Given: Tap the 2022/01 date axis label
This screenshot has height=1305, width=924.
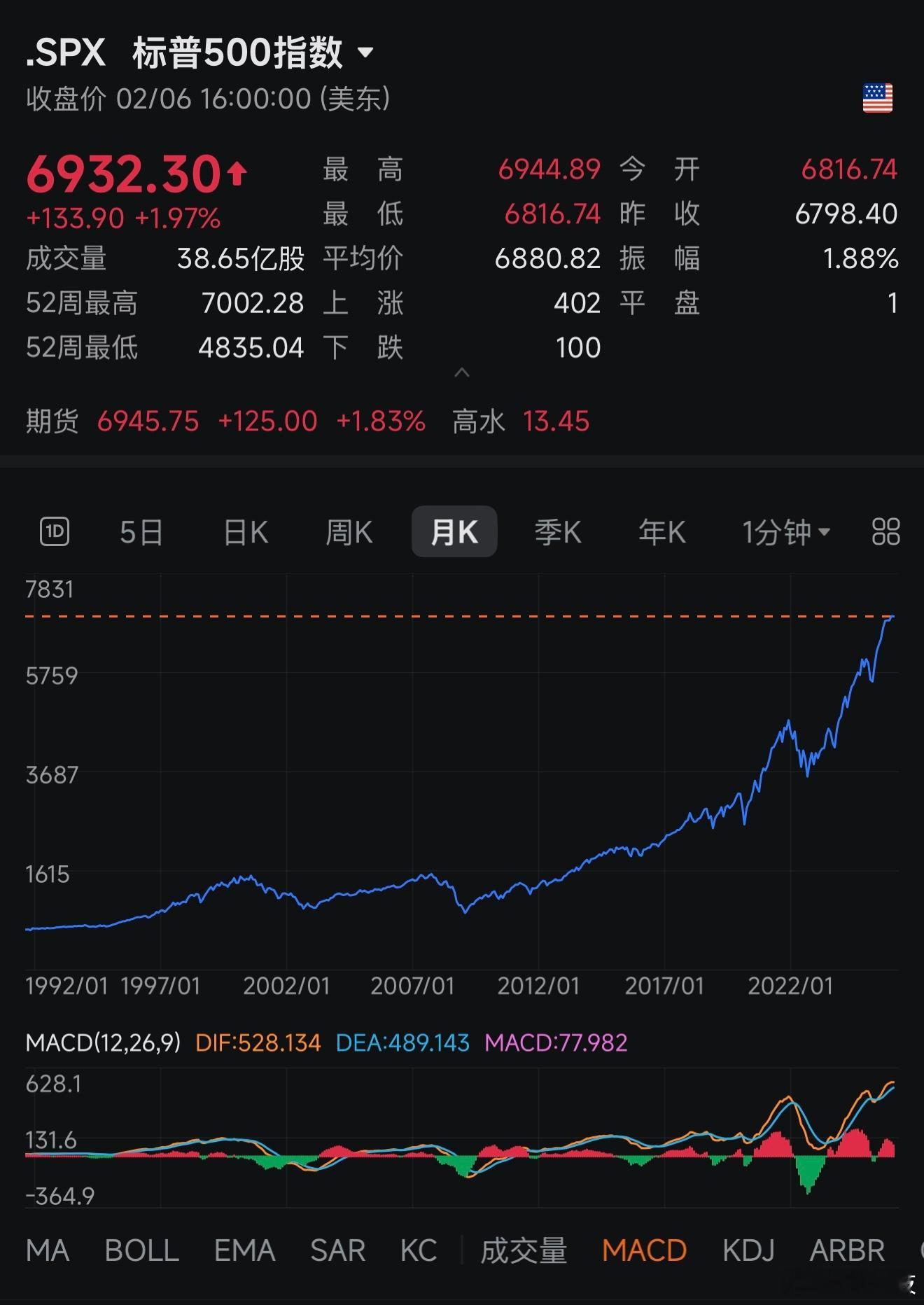Looking at the screenshot, I should (790, 986).
